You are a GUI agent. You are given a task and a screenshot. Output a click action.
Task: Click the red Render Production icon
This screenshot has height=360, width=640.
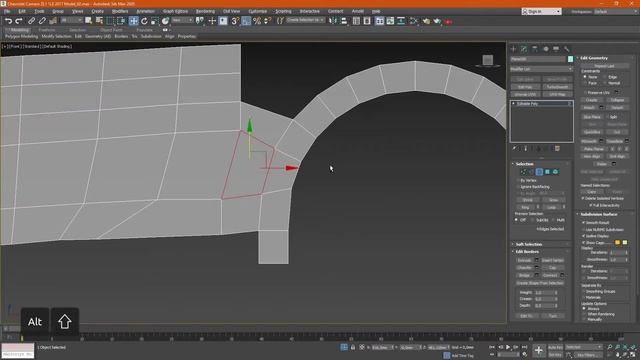coord(448,21)
